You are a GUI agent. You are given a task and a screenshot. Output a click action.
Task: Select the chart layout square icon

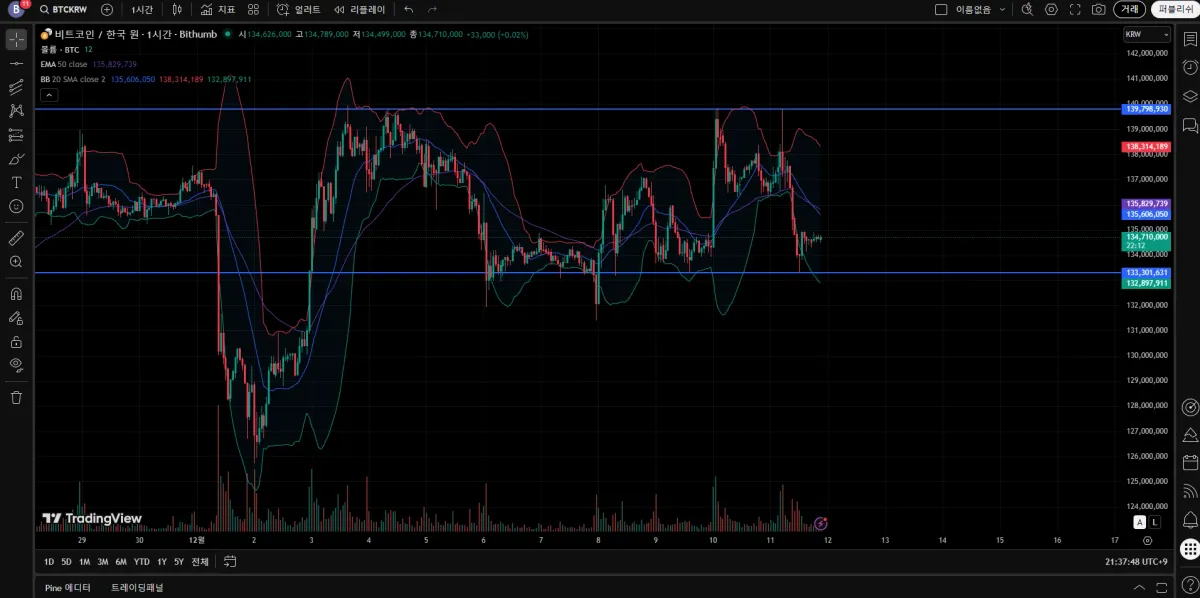(941, 9)
